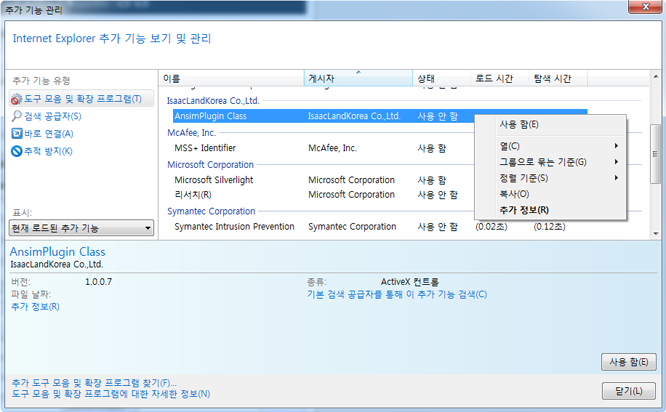Open the 바로 연결(A) category
This screenshot has height=412, width=666.
[x=48, y=133]
